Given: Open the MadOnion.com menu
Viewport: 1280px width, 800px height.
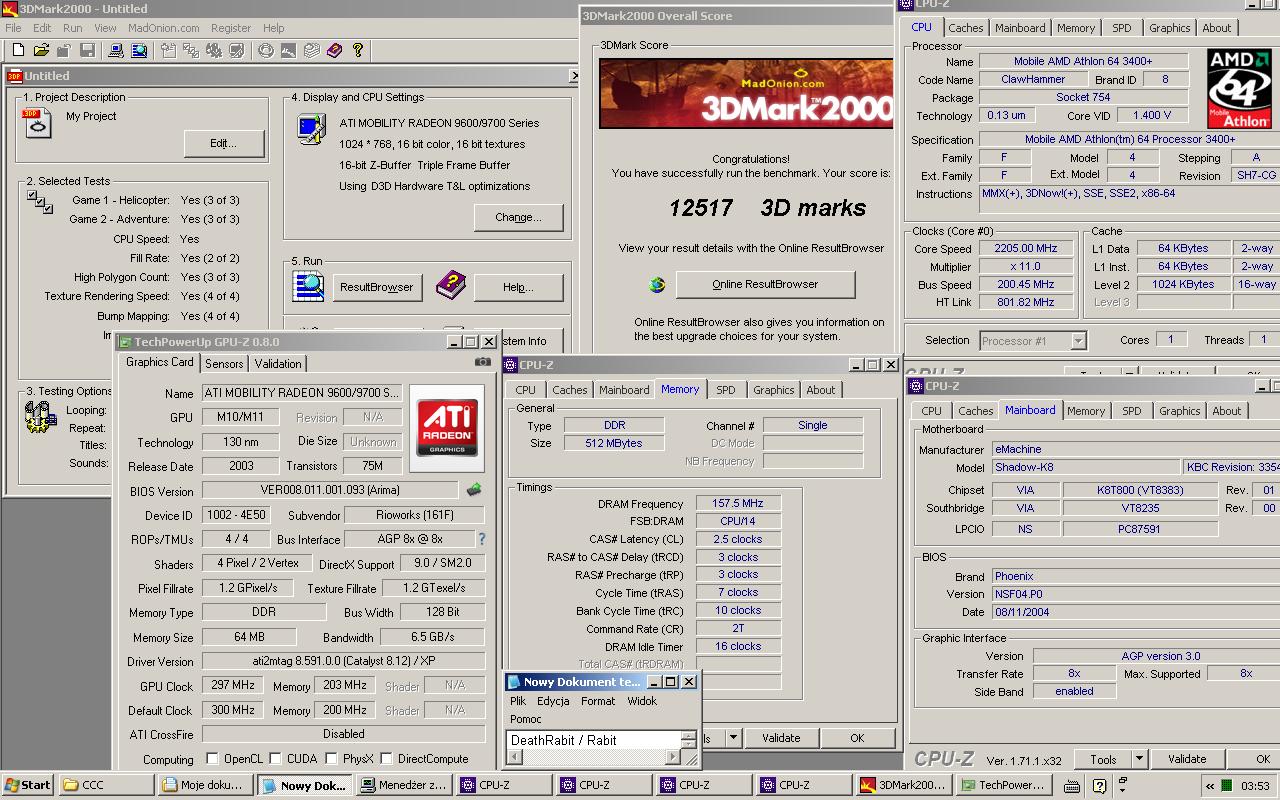Looking at the screenshot, I should [164, 28].
